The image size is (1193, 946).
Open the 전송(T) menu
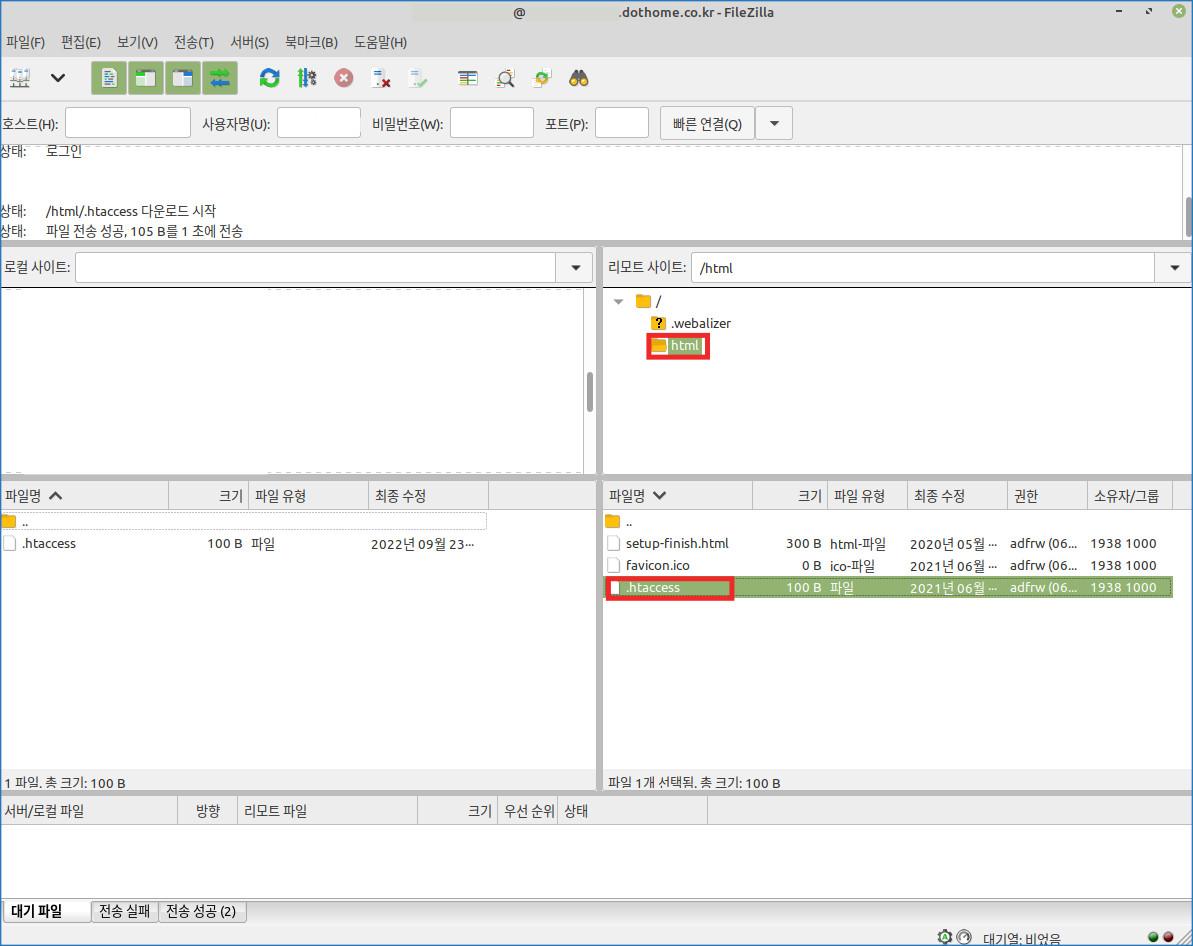pyautogui.click(x=193, y=42)
